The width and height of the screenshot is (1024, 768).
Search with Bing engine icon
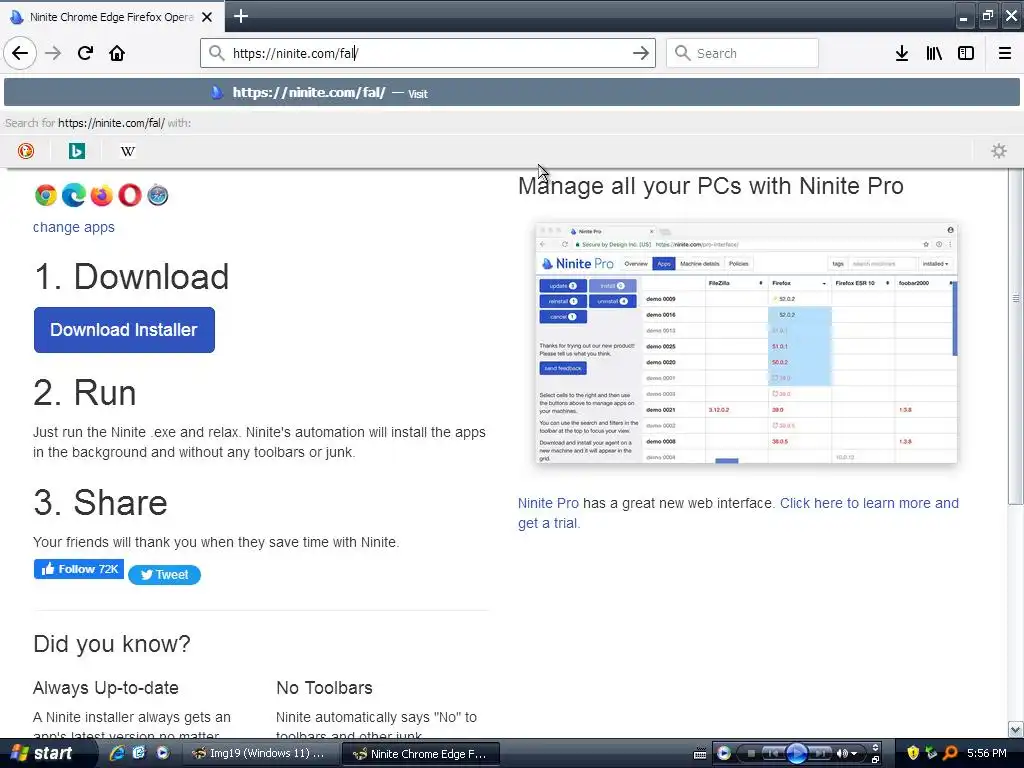pos(77,151)
